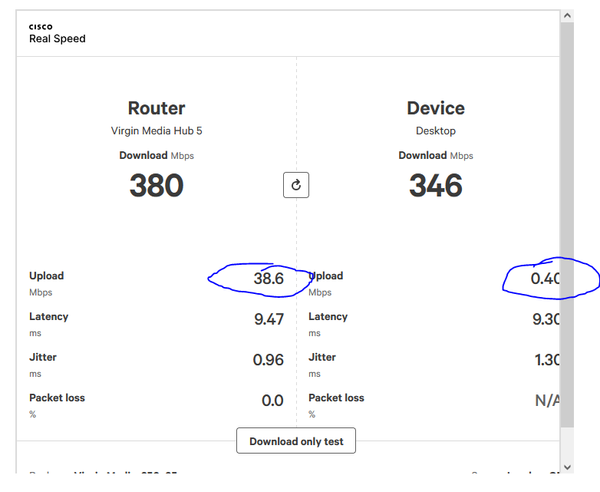Viewport: 600px width, 492px height.
Task: Click the circled device upload value 0.40
Action: tap(545, 279)
